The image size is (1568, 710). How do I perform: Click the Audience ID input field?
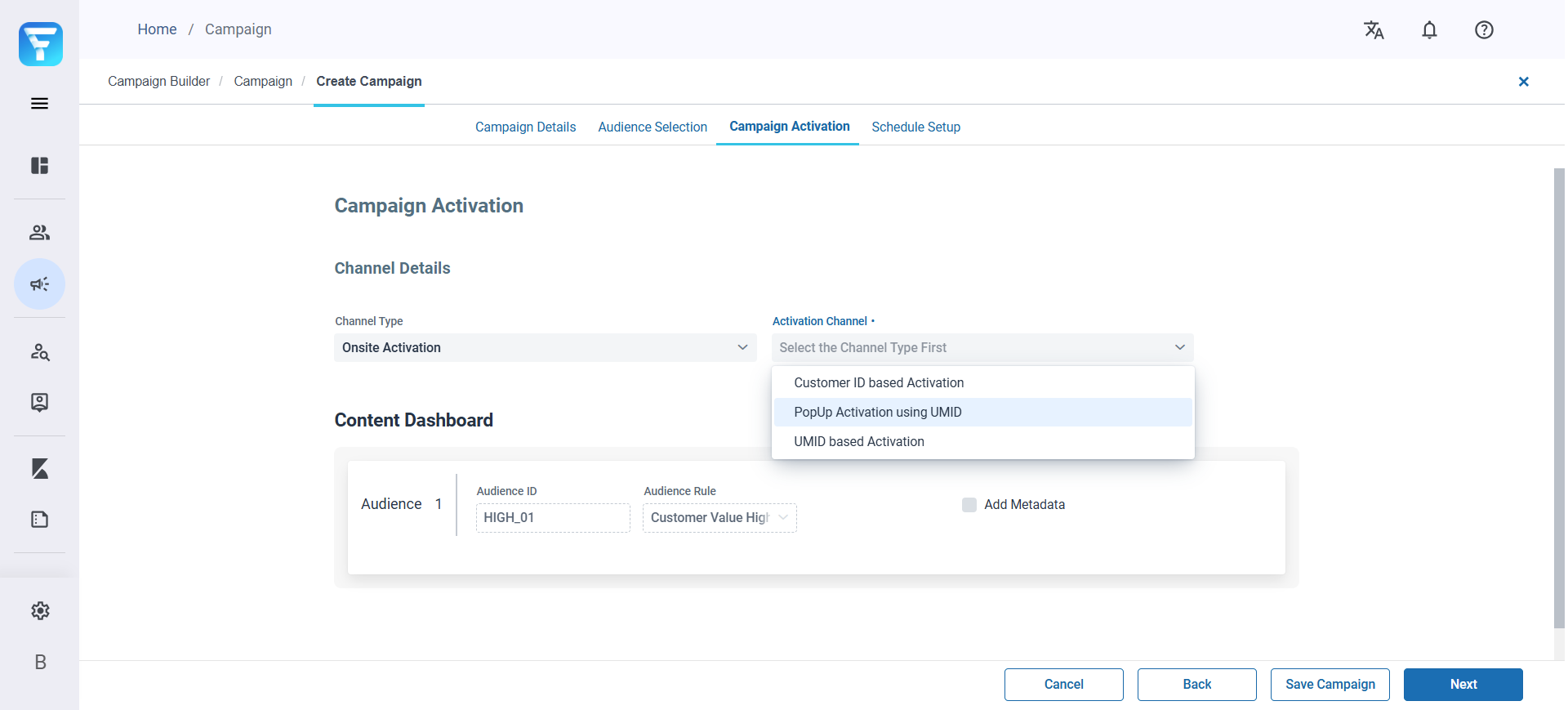point(553,518)
